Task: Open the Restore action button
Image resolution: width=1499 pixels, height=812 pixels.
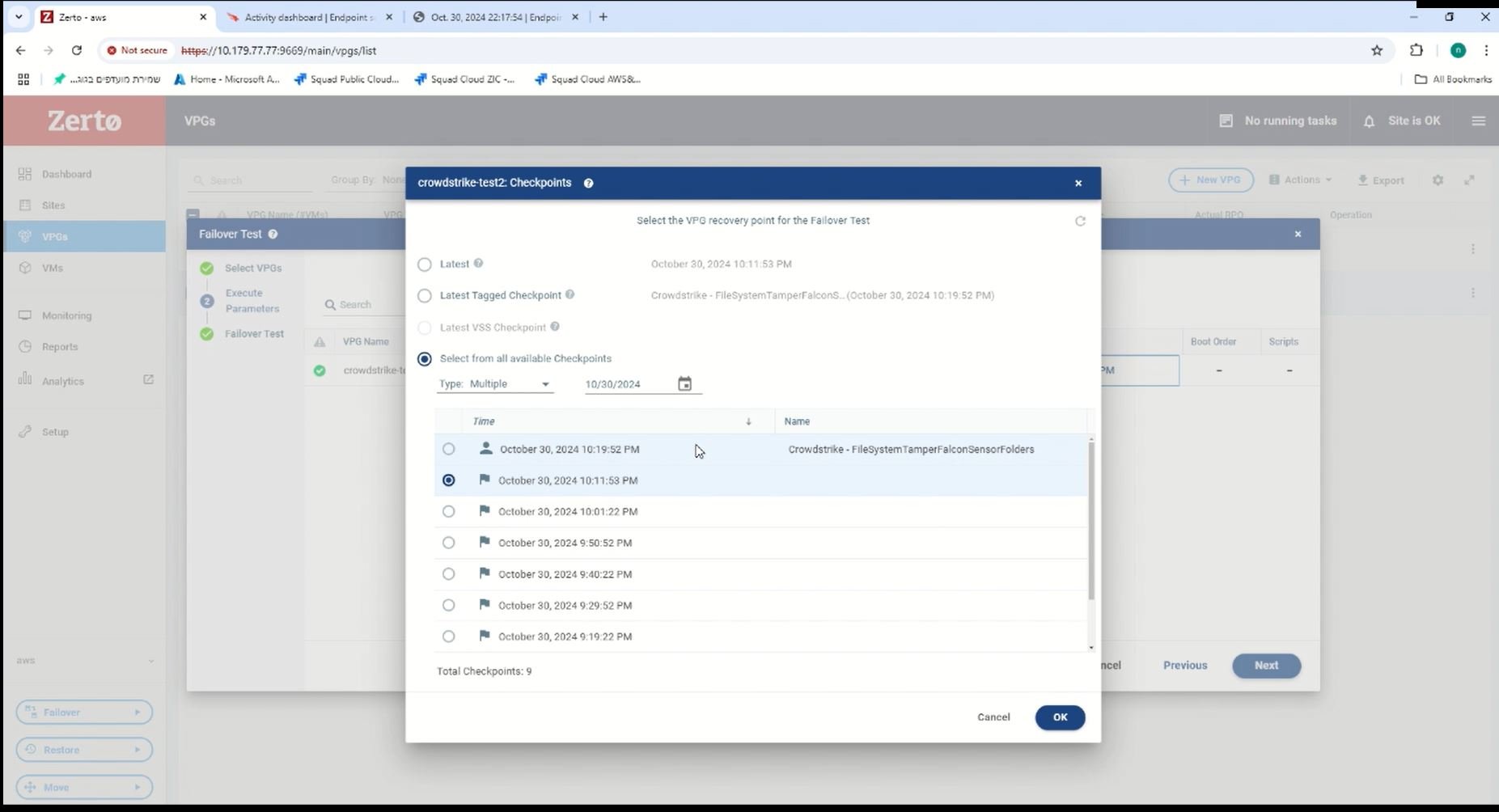Action: [x=84, y=750]
